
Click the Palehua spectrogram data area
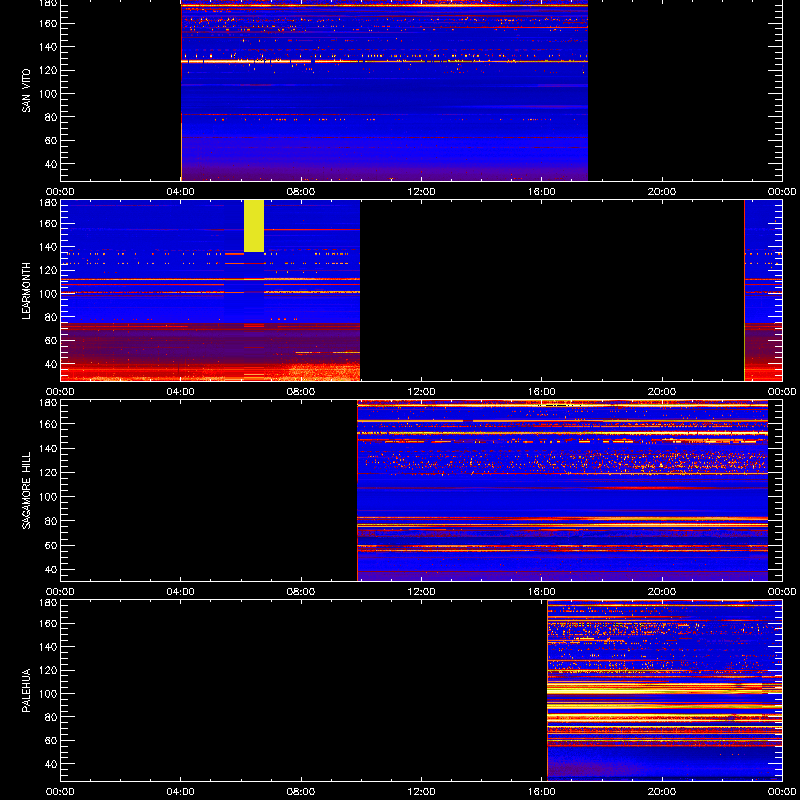(x=664, y=690)
